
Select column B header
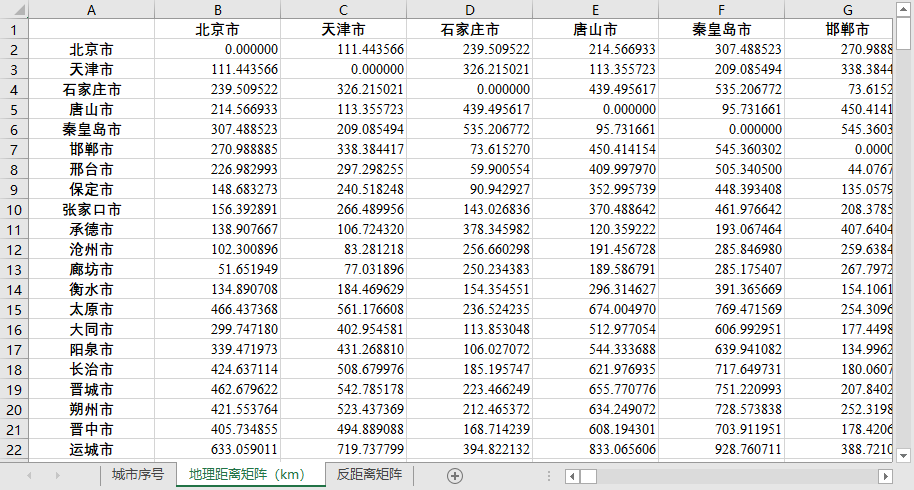217,10
